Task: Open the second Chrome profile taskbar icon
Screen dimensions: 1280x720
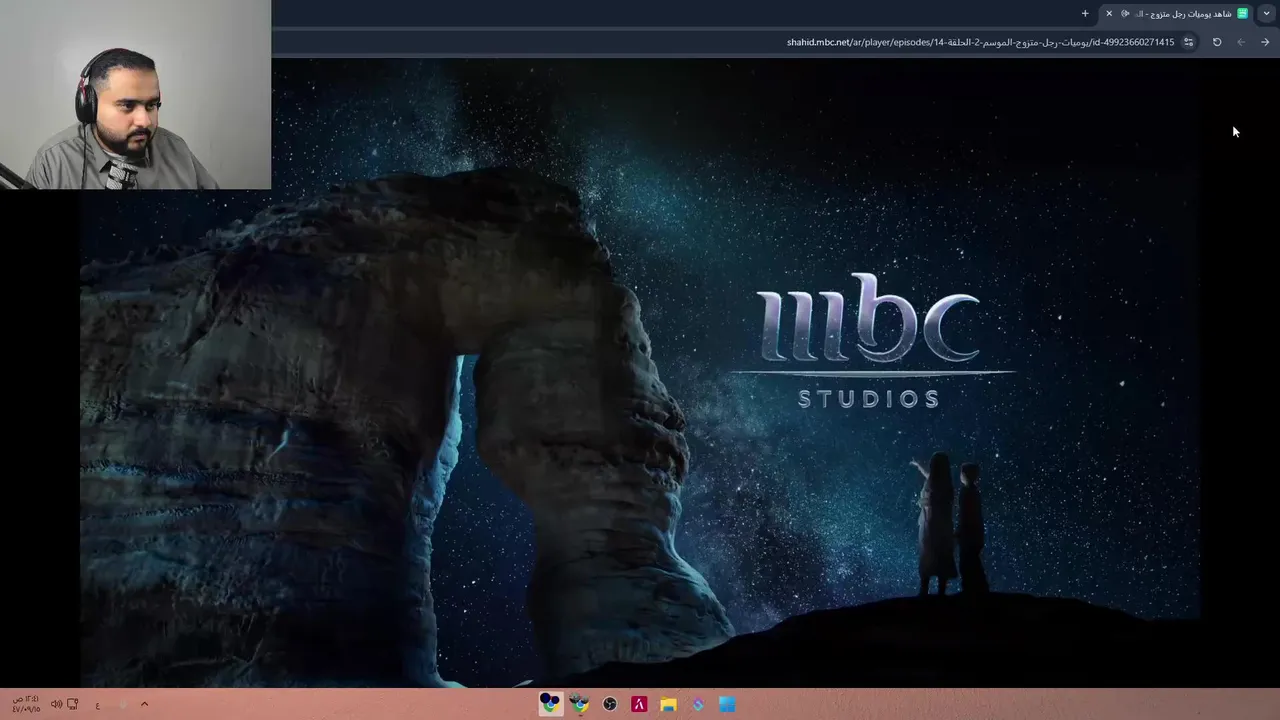Action: [x=580, y=704]
